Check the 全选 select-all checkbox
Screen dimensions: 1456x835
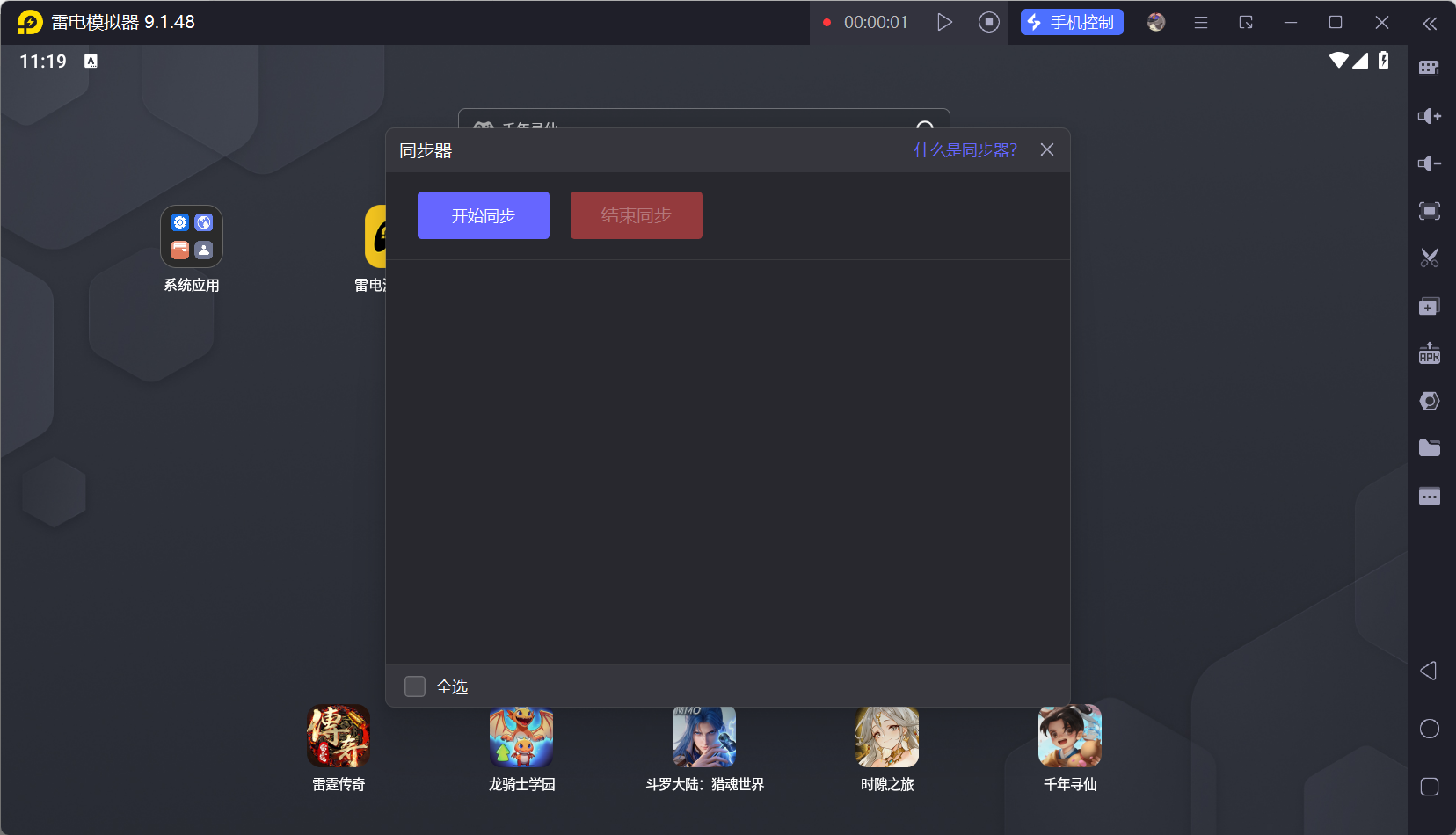coord(415,686)
